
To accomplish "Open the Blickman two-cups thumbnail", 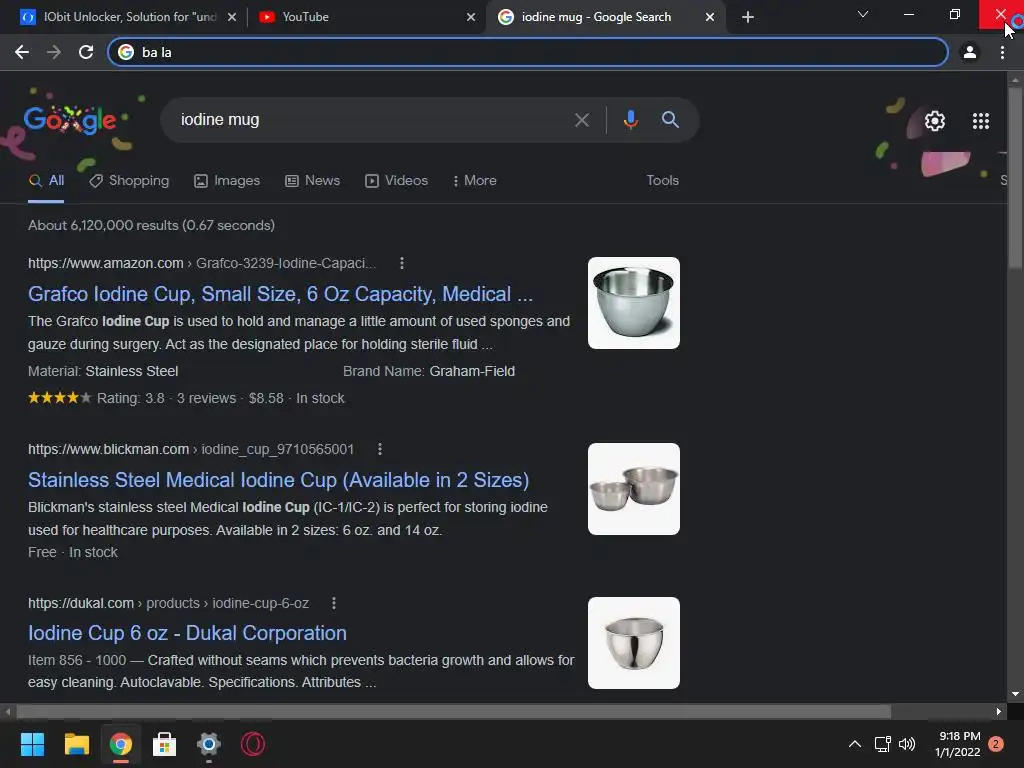I will click(x=633, y=489).
